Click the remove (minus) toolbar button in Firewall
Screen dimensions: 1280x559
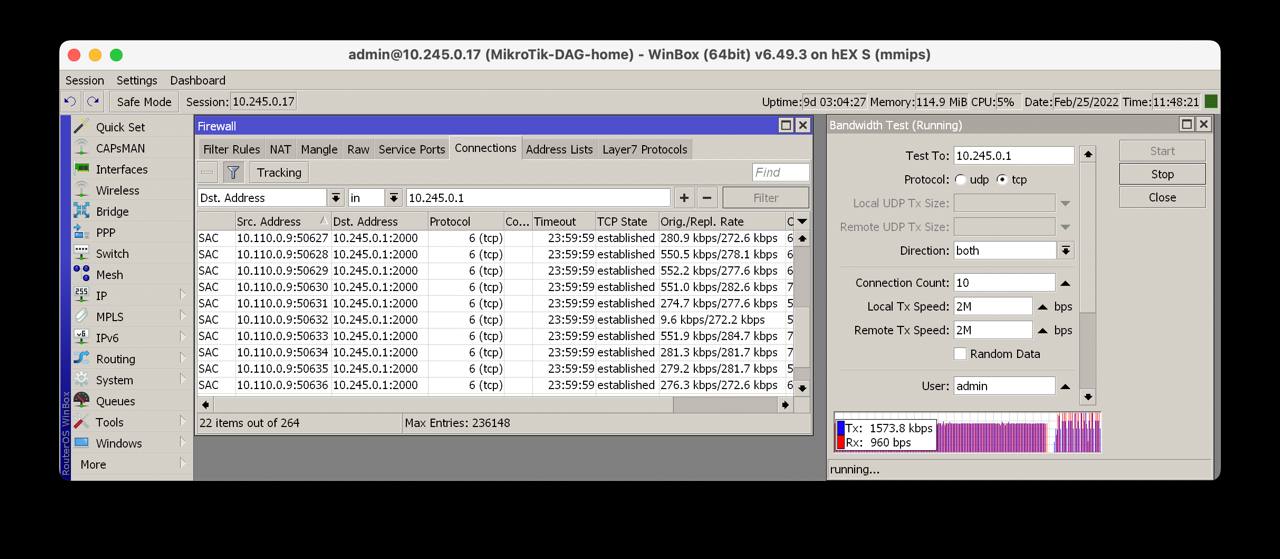[x=207, y=172]
